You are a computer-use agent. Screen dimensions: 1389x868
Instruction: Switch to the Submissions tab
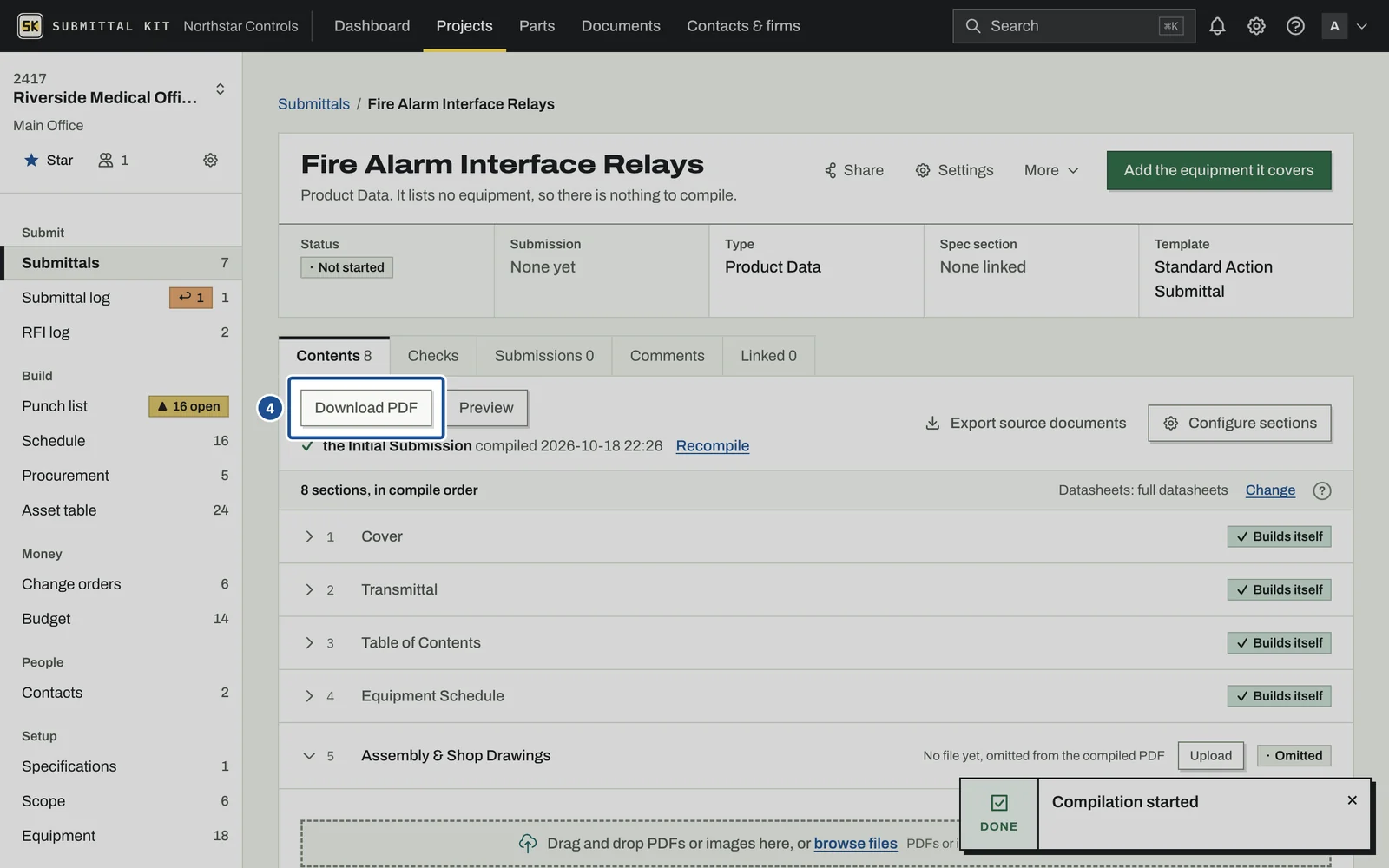pos(544,356)
